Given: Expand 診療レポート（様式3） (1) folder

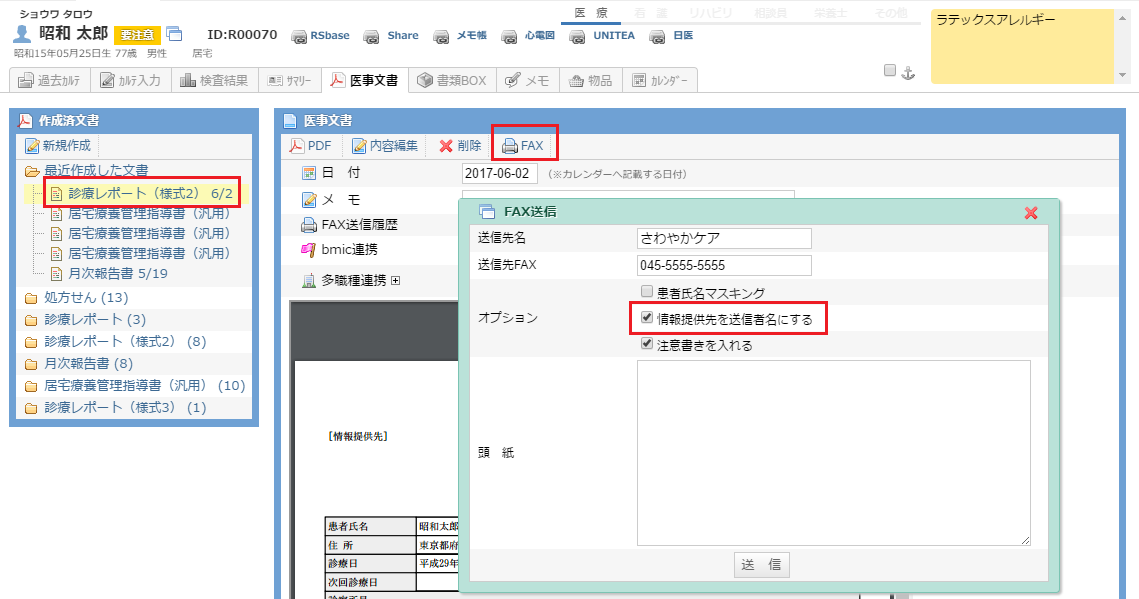Looking at the screenshot, I should 116,407.
